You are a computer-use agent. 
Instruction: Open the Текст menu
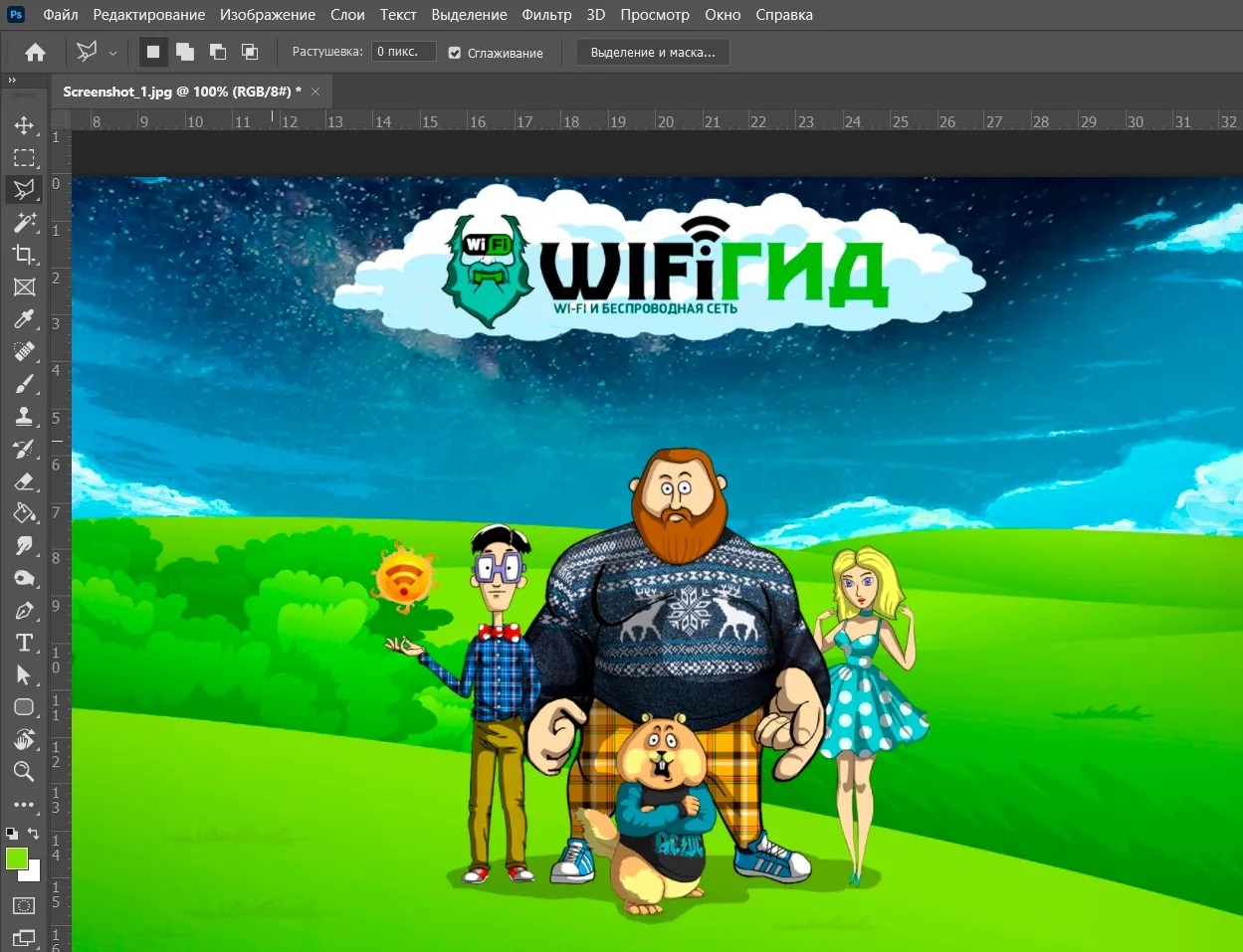pyautogui.click(x=398, y=15)
